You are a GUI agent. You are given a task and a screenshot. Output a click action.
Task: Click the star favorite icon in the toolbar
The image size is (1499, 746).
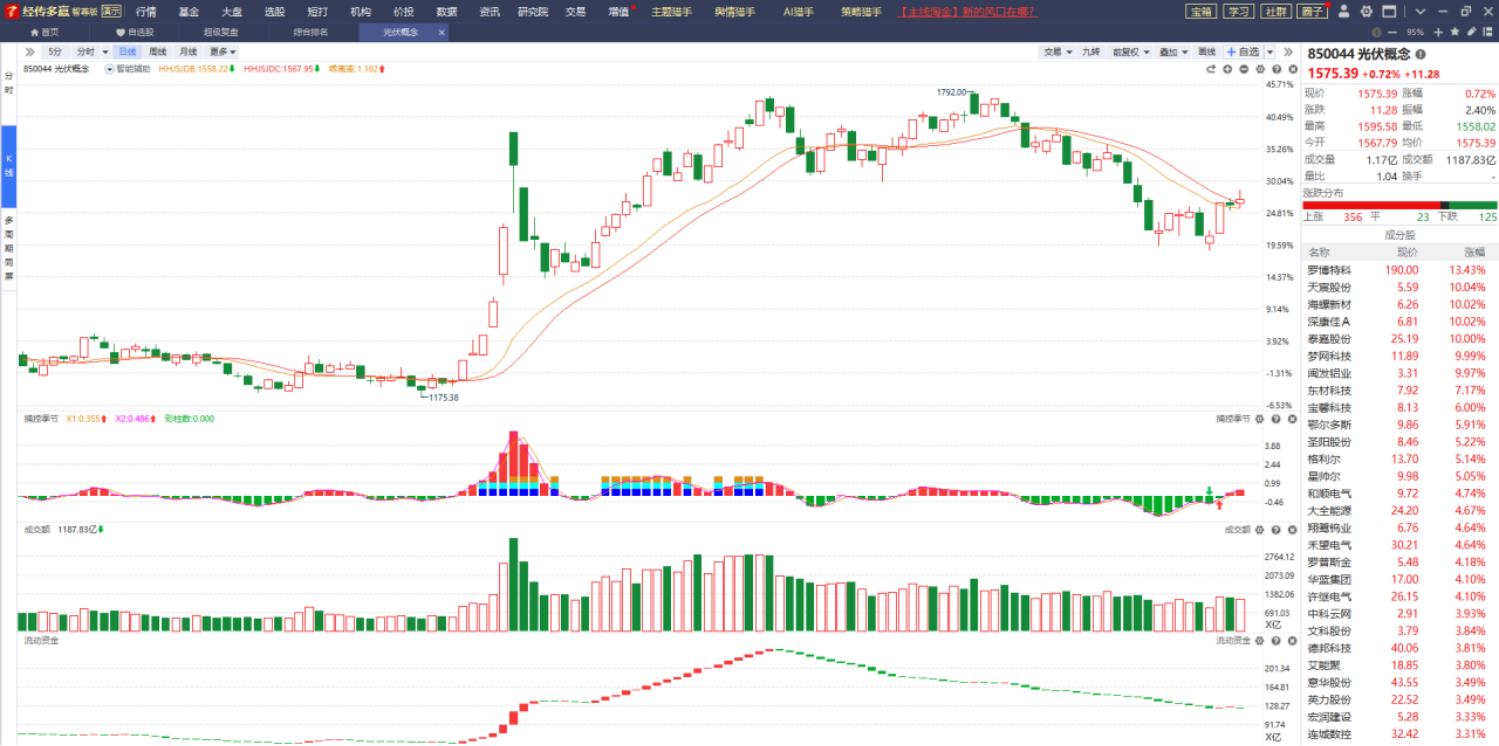[1455, 32]
